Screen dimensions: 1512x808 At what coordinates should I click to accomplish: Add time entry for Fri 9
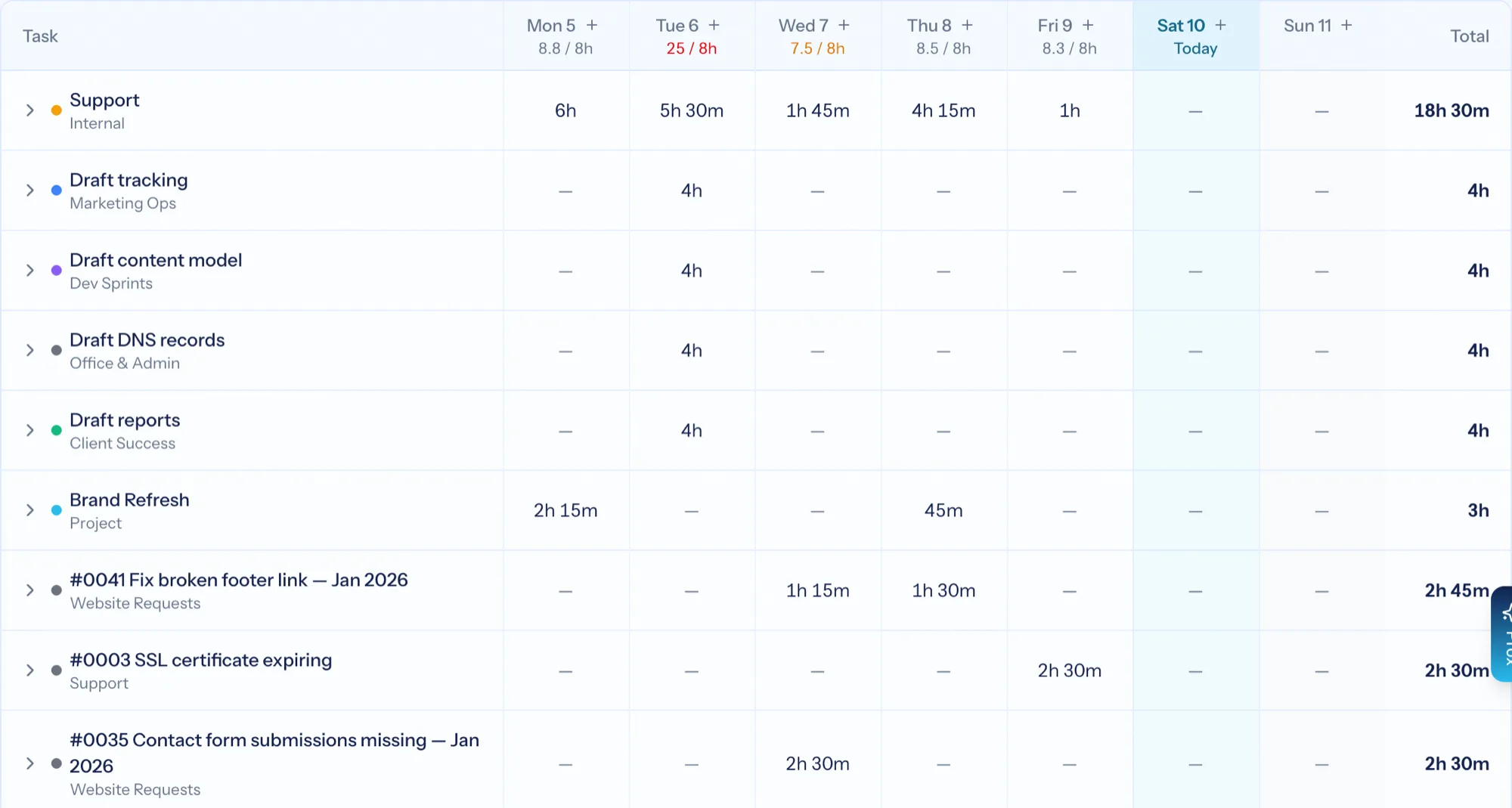[1088, 25]
